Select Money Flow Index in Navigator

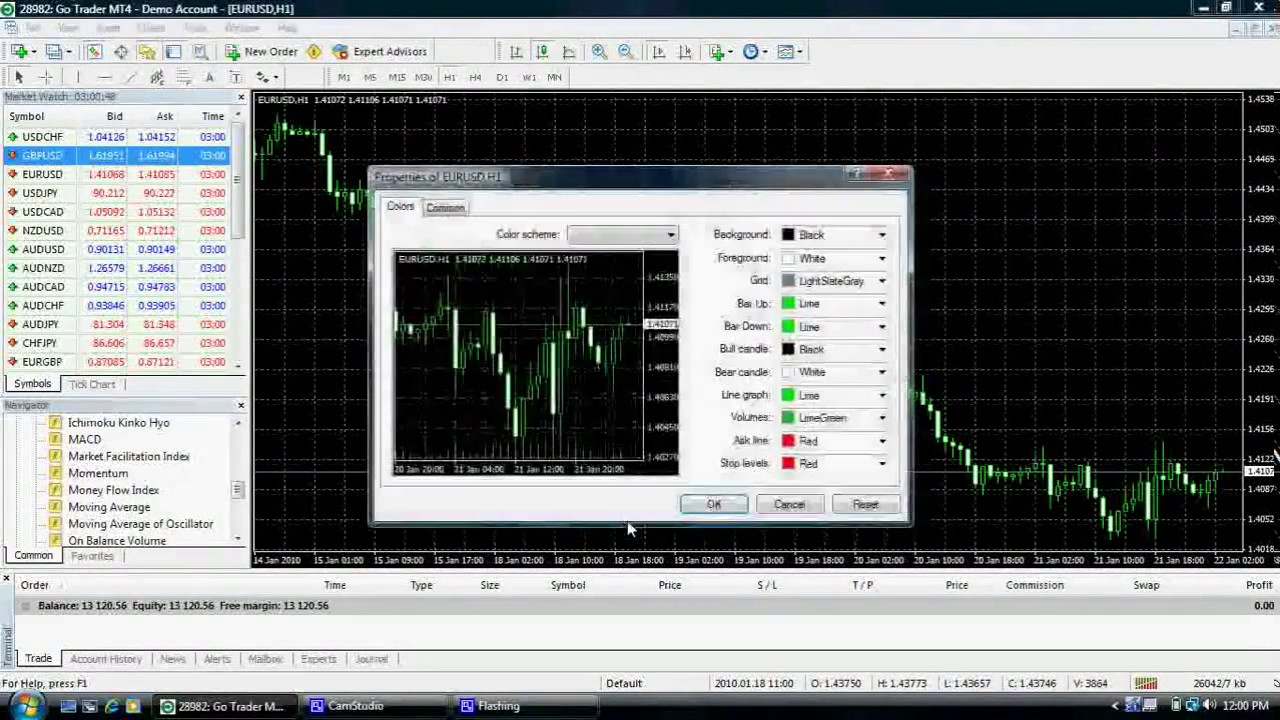[x=113, y=491]
